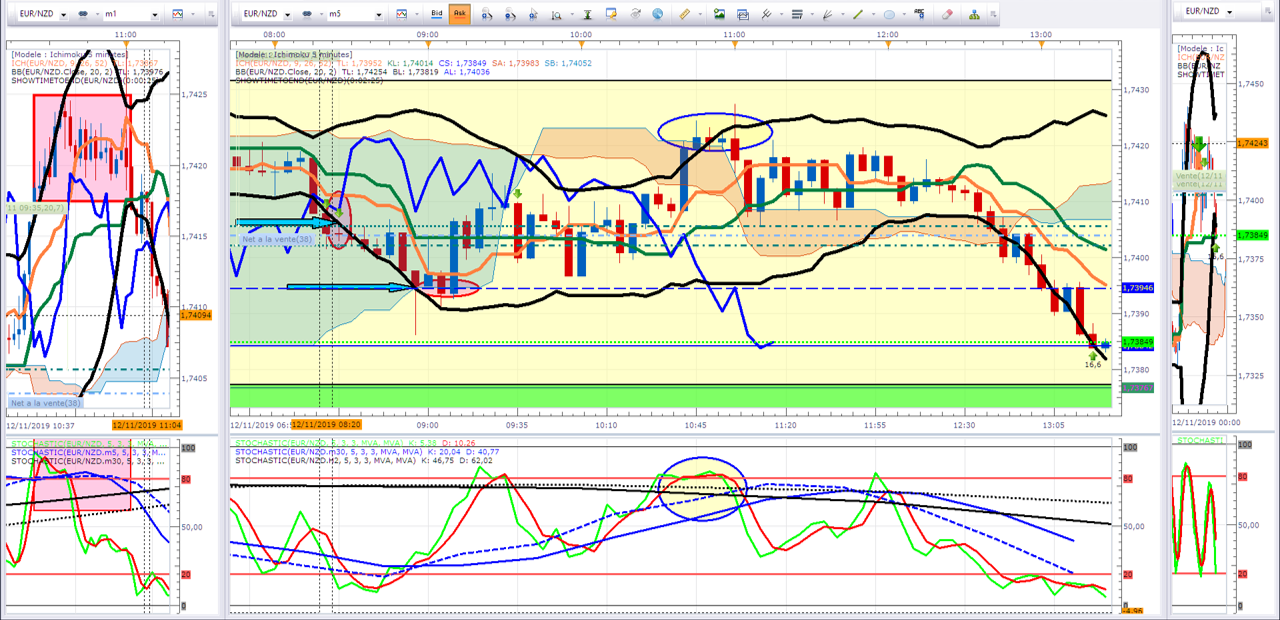Screen dimensions: 1280x620
Task: Click chain-link icon in m1 chart toolbar
Action: click(x=83, y=14)
